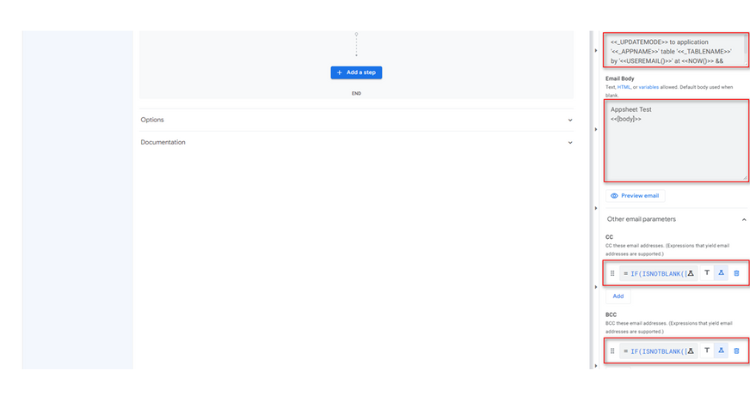The width and height of the screenshot is (750, 400).
Task: Click the Add a step button
Action: click(x=356, y=73)
